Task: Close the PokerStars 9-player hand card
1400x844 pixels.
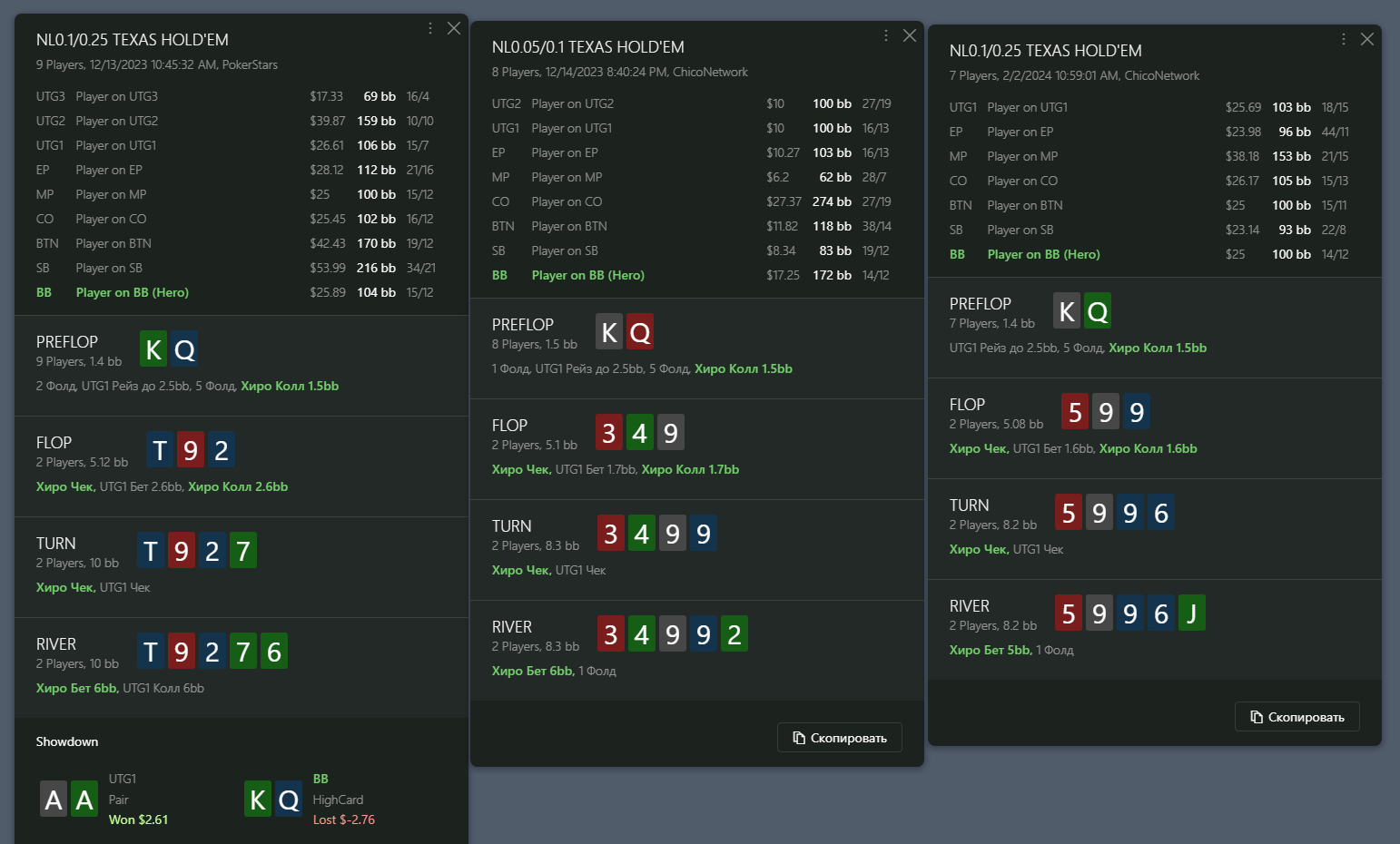Action: (x=454, y=28)
